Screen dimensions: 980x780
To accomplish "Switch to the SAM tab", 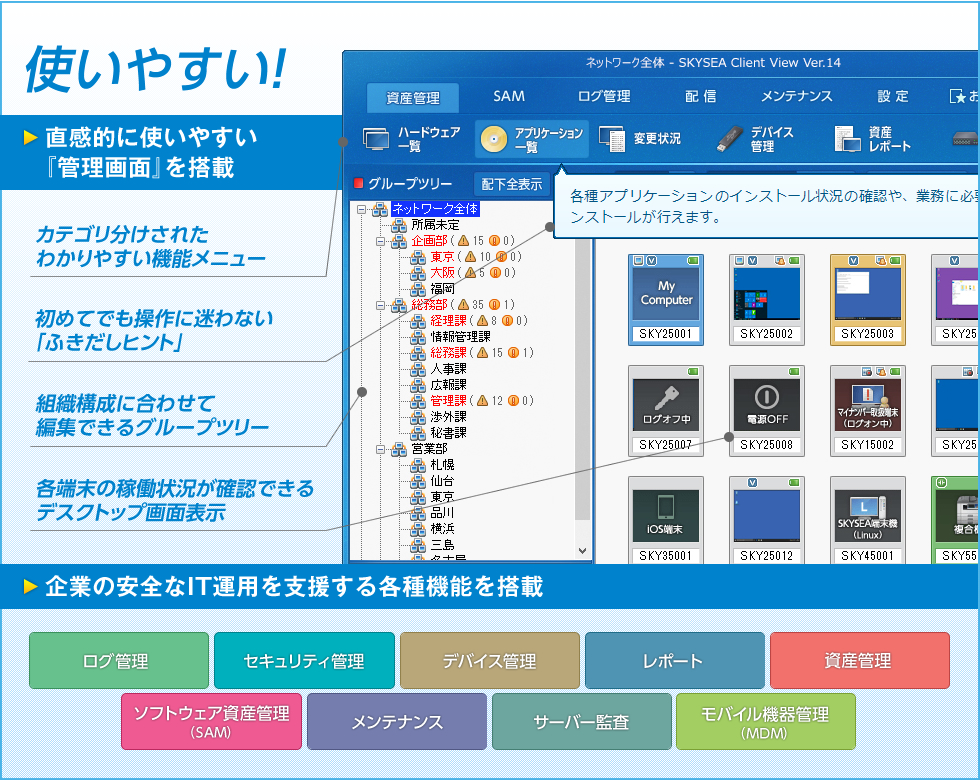I will click(508, 98).
